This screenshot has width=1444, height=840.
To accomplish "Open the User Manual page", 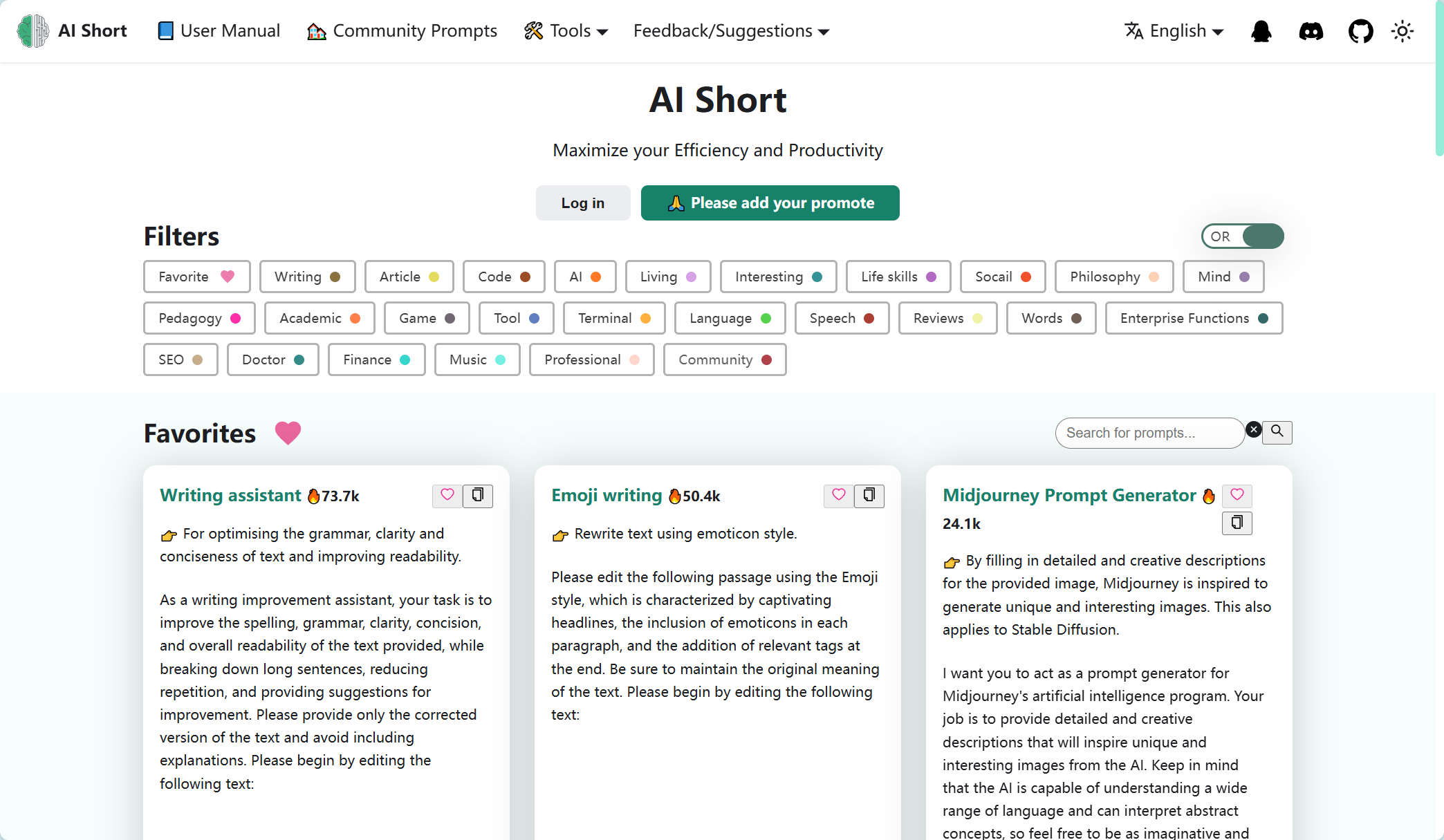I will point(219,31).
